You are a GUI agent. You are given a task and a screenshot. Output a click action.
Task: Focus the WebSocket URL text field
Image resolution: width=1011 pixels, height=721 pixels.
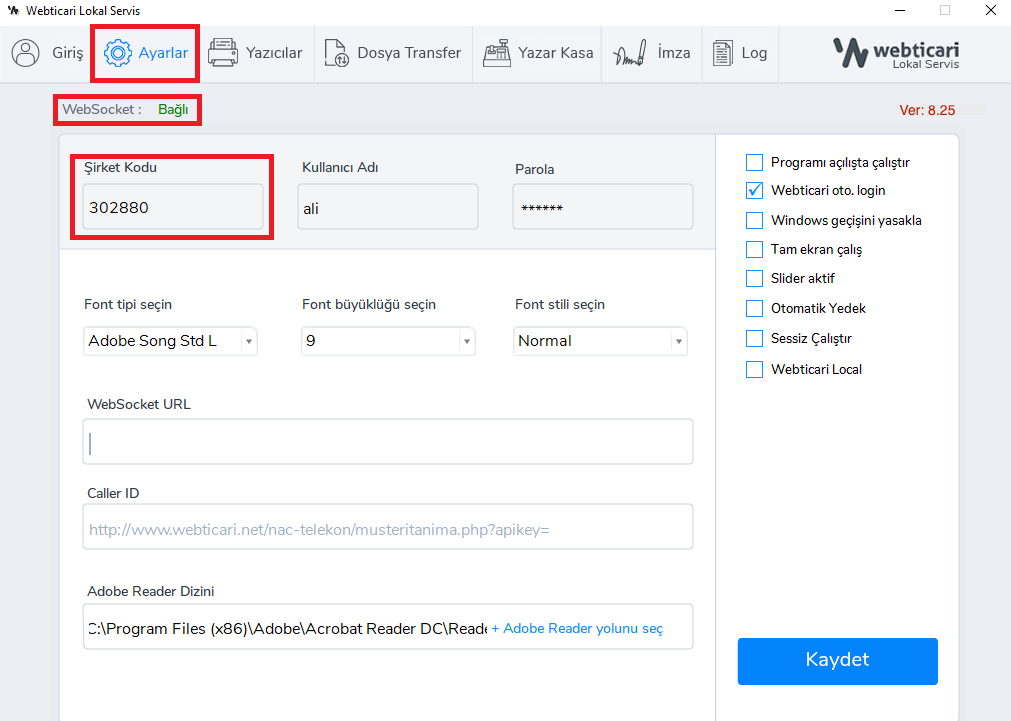(x=387, y=442)
